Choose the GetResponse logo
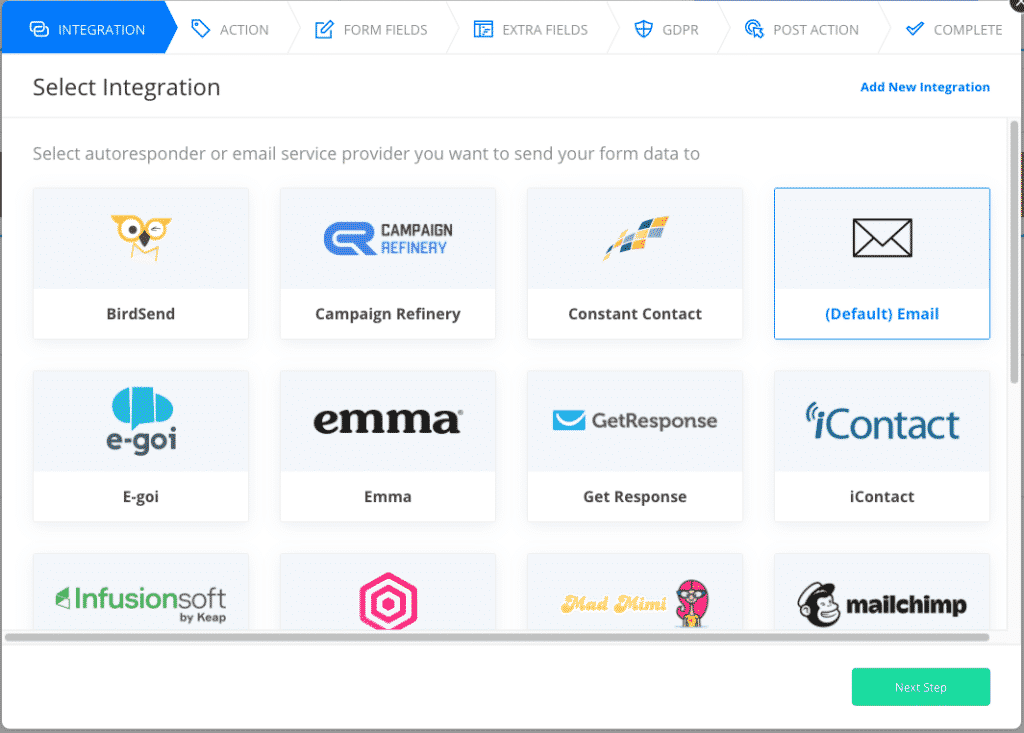1024x733 pixels. point(635,421)
